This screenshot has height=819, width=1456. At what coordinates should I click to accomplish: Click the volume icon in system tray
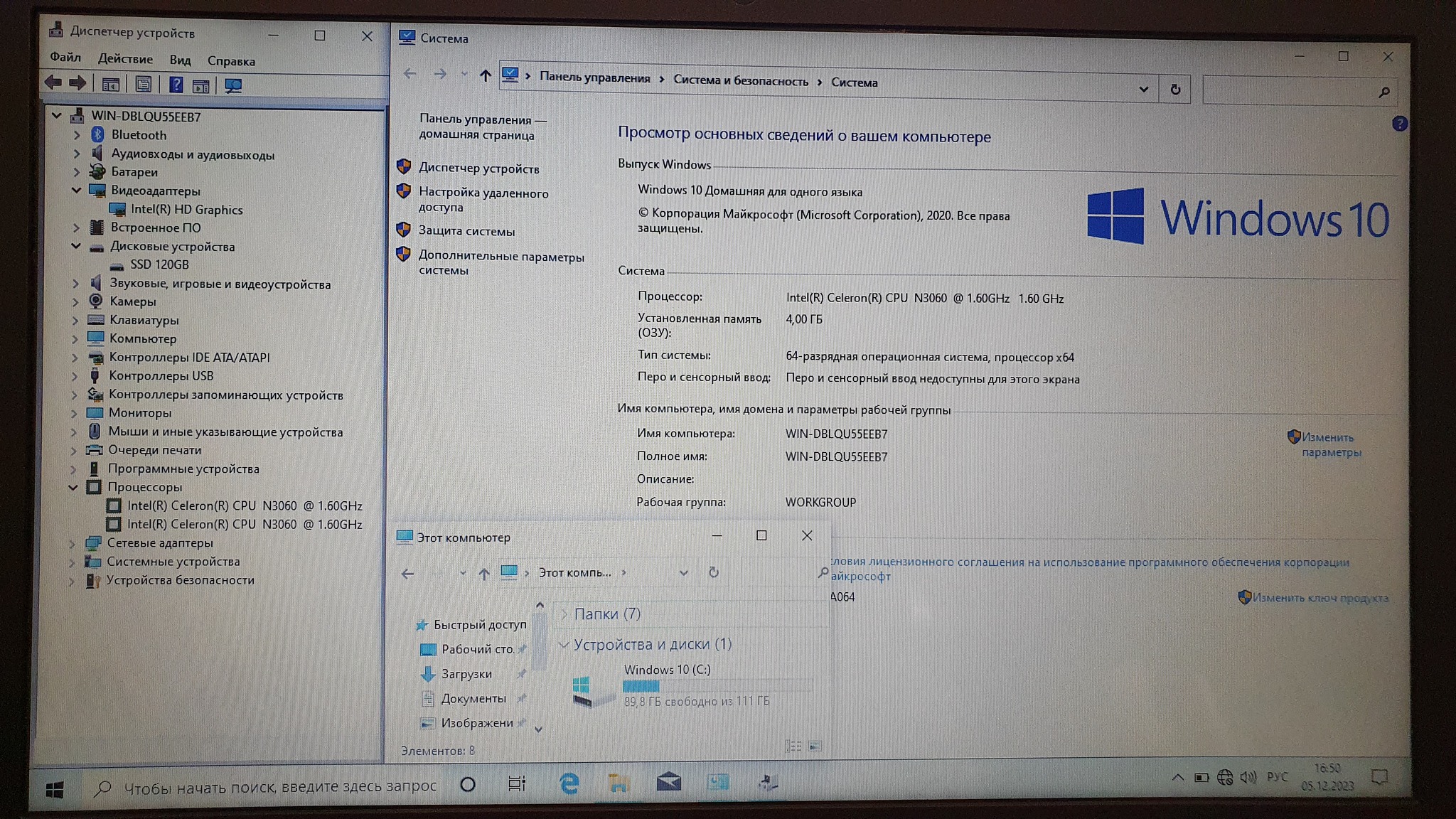1248,777
